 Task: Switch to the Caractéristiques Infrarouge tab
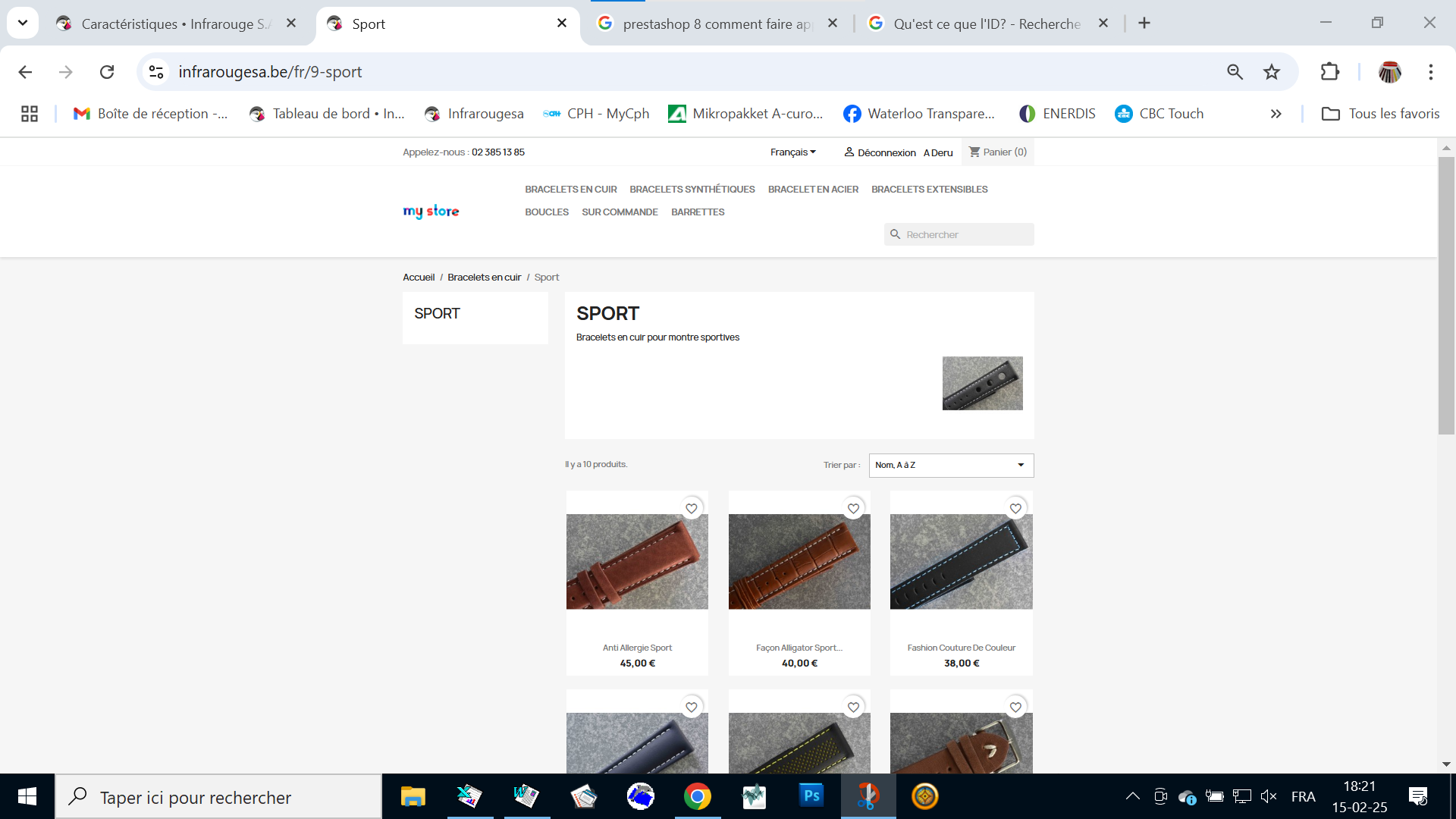tap(174, 24)
